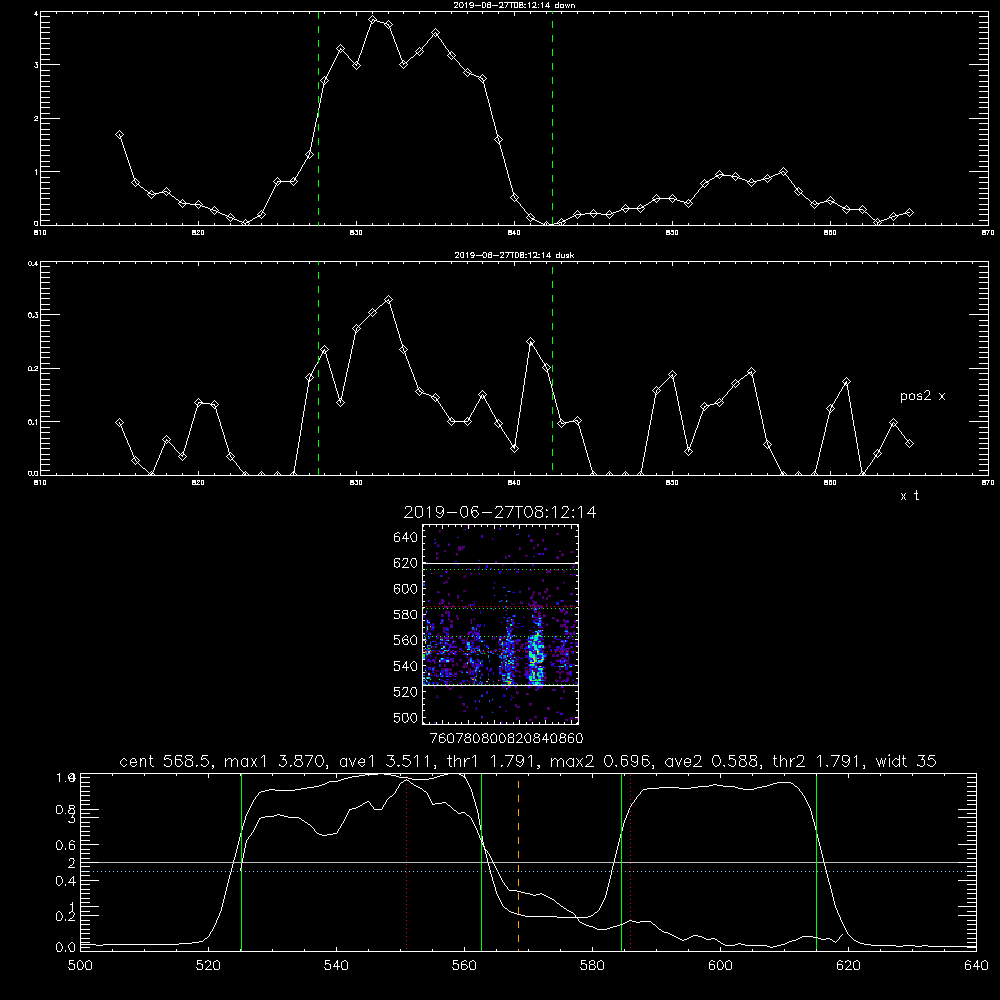
Task: Click the '620' y-axis label beside the image
Action: pyautogui.click(x=406, y=563)
